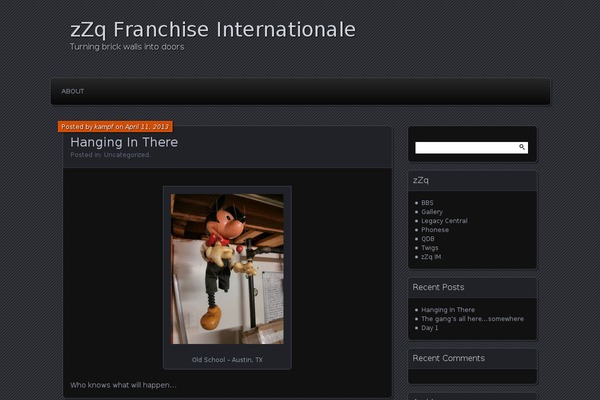This screenshot has height=400, width=600.
Task: Click the zZq widget heading
Action: pyautogui.click(x=421, y=180)
